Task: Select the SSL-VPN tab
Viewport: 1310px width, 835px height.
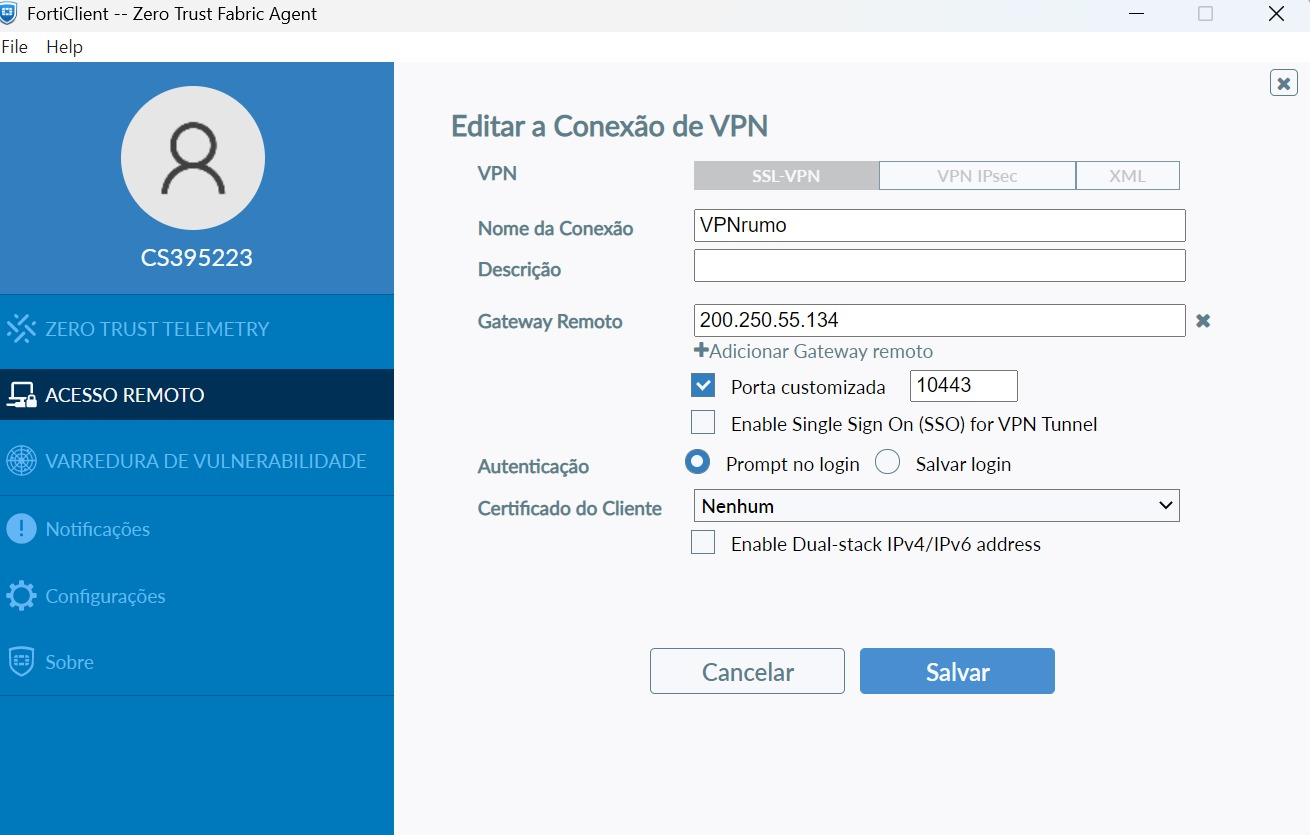Action: tap(786, 176)
